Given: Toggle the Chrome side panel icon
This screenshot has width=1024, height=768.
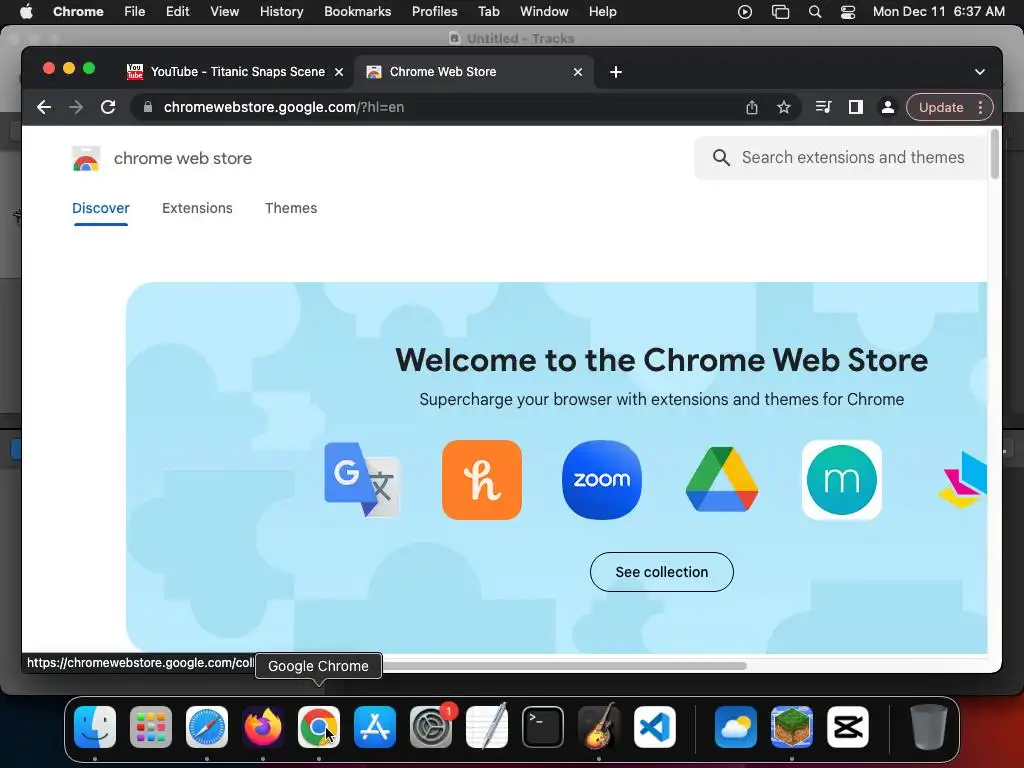Looking at the screenshot, I should [856, 107].
